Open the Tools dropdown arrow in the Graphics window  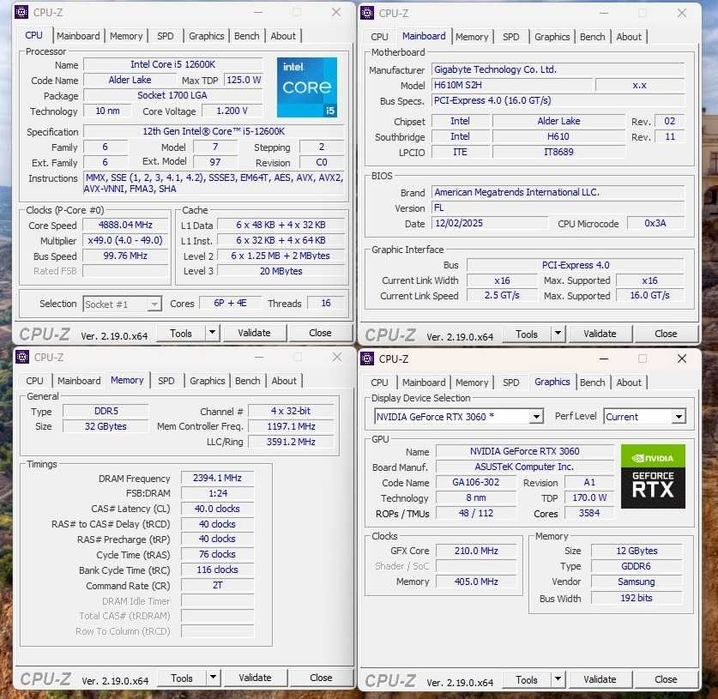click(558, 679)
